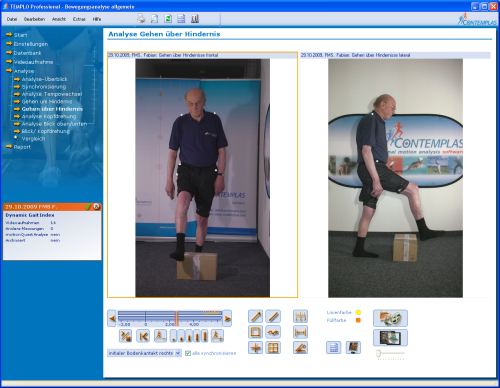Select the grid overlay tool
The width and height of the screenshot is (500, 388).
coord(273,348)
